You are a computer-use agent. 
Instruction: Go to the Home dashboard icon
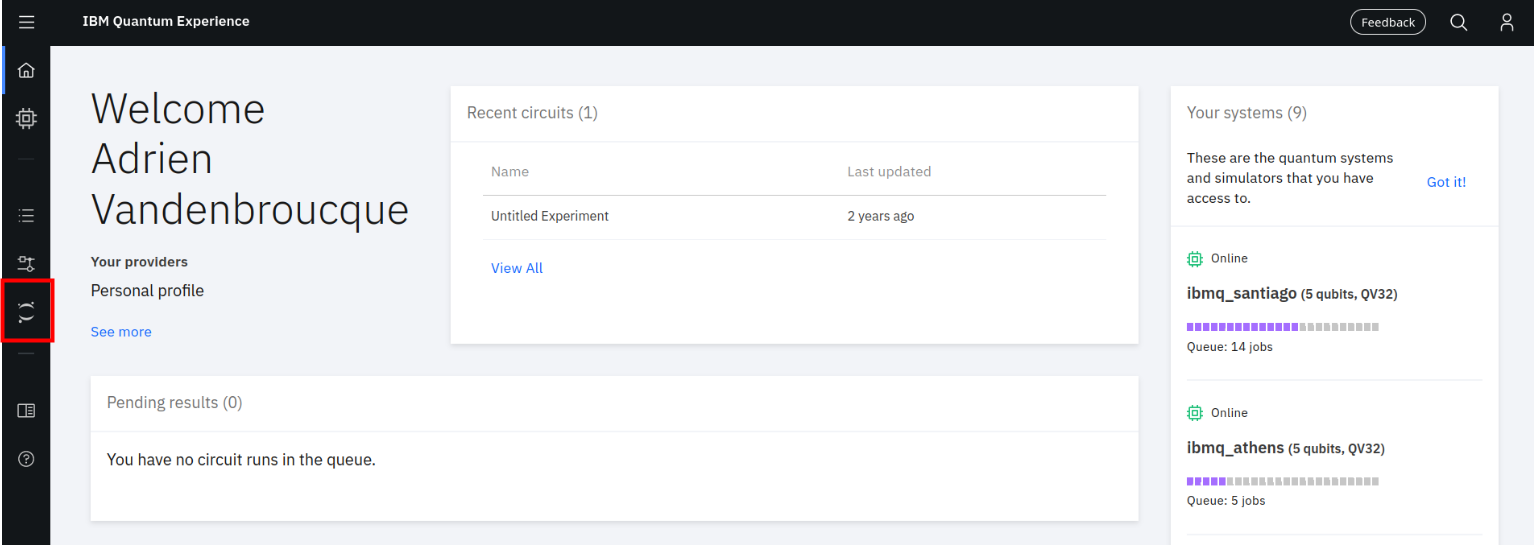27,70
